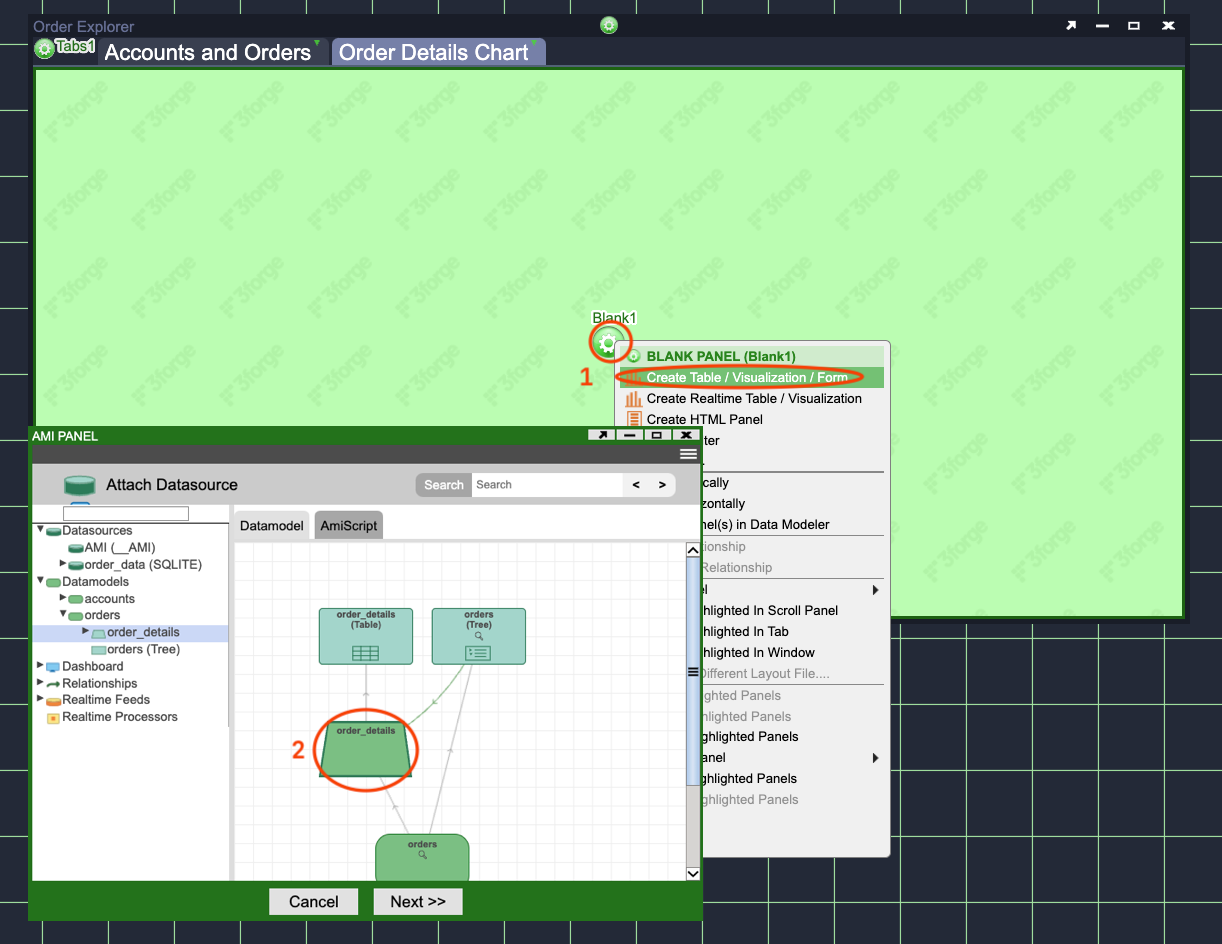
Task: Switch to the AmiScript tab
Action: pos(348,526)
